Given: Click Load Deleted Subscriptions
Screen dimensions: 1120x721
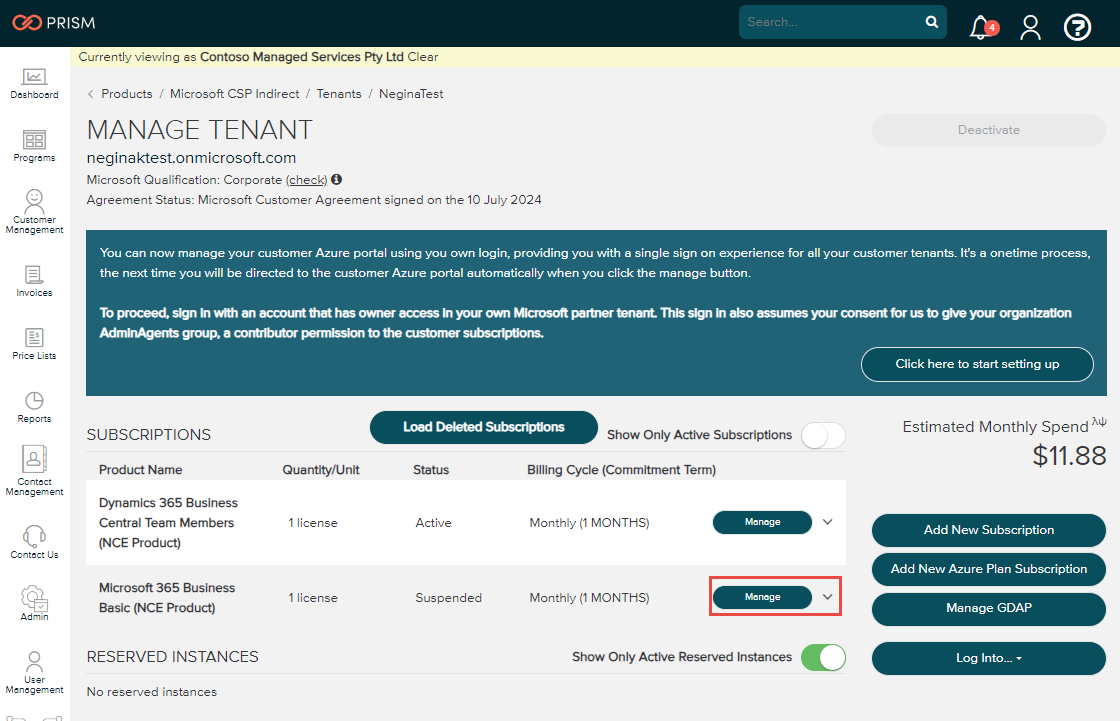Looking at the screenshot, I should tap(484, 427).
